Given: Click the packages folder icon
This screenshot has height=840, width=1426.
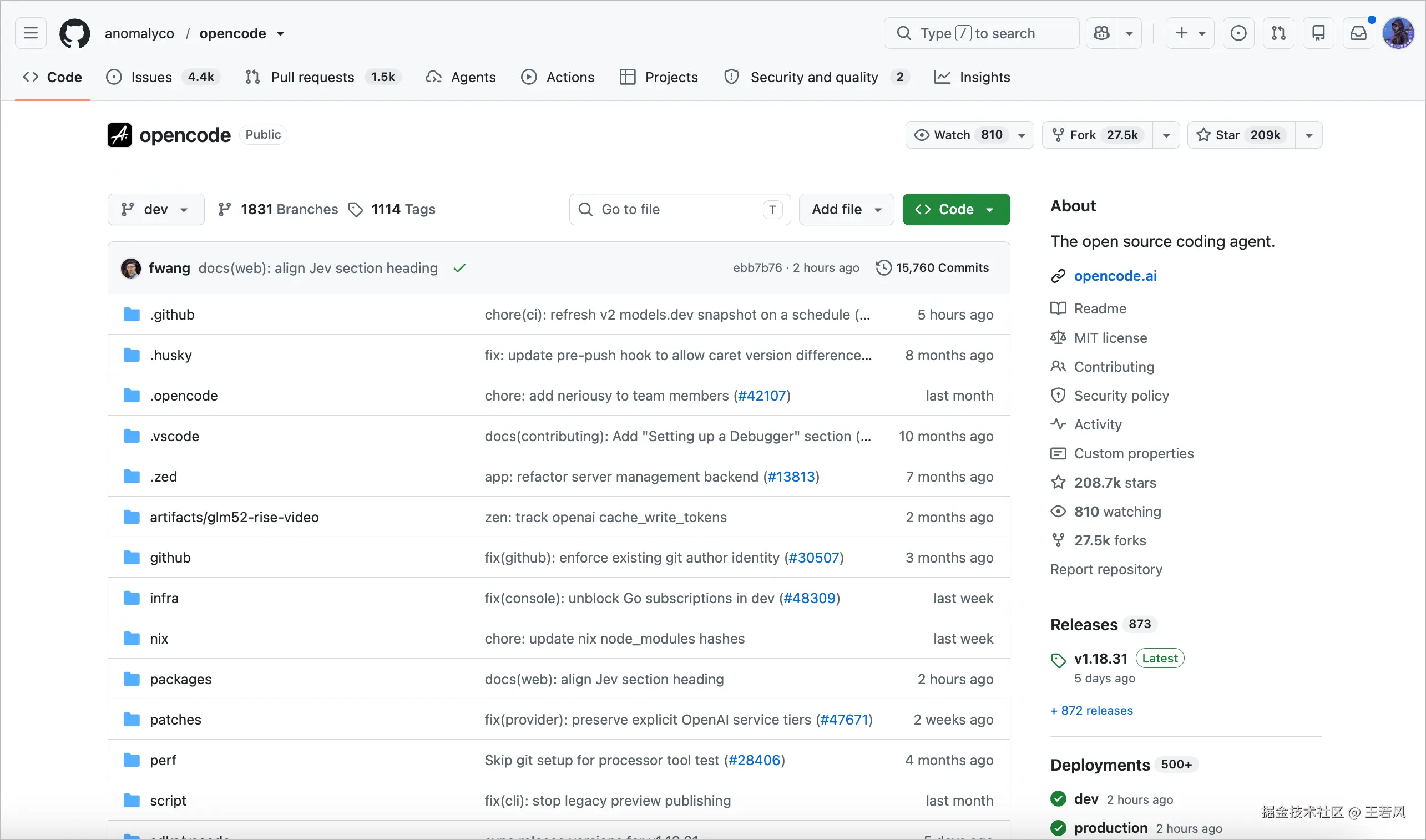Looking at the screenshot, I should 132,679.
